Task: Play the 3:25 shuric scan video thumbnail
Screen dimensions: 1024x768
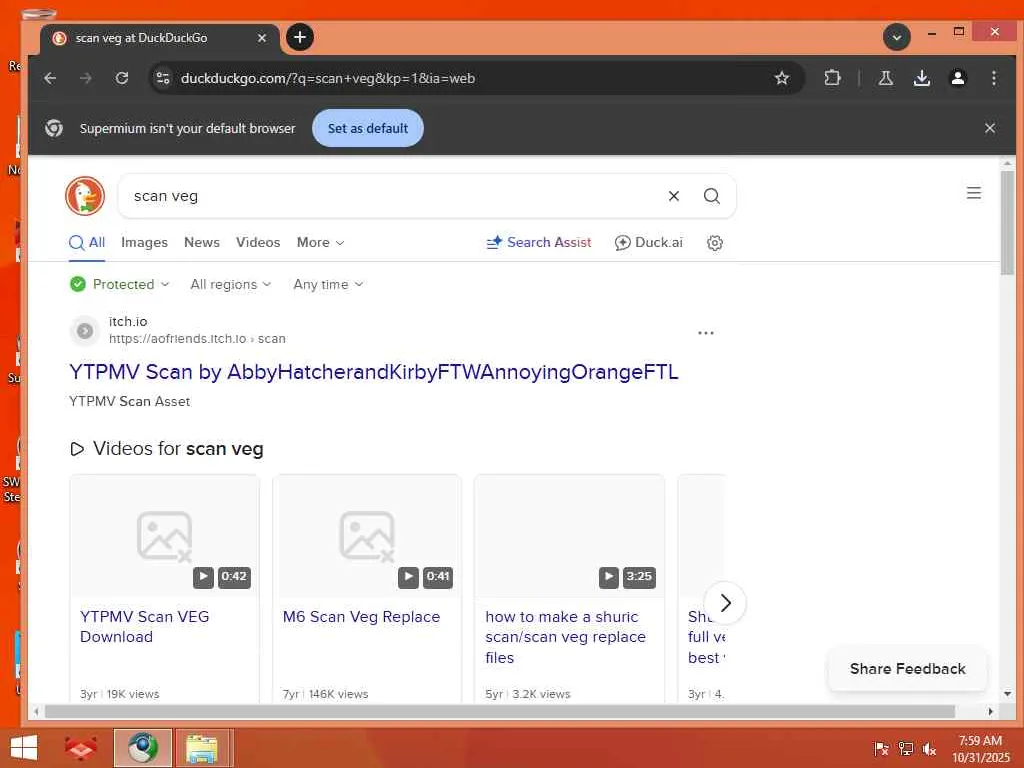Action: click(569, 536)
